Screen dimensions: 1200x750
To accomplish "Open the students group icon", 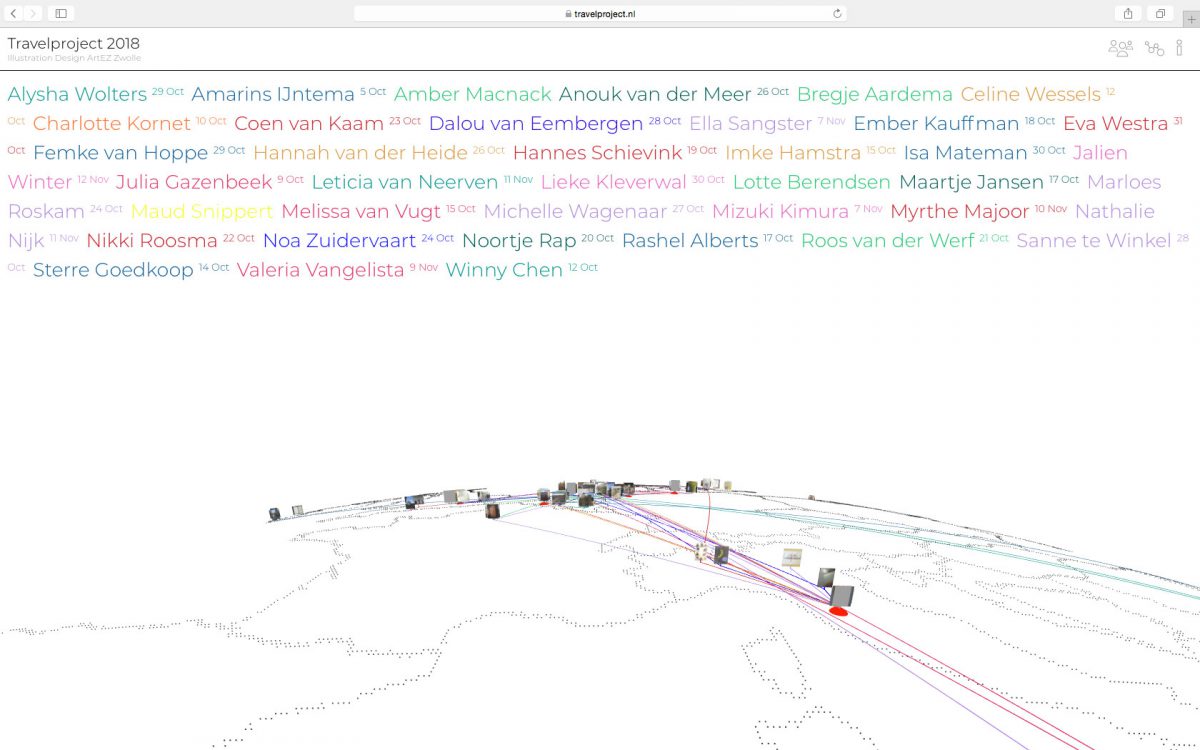I will (1120, 48).
